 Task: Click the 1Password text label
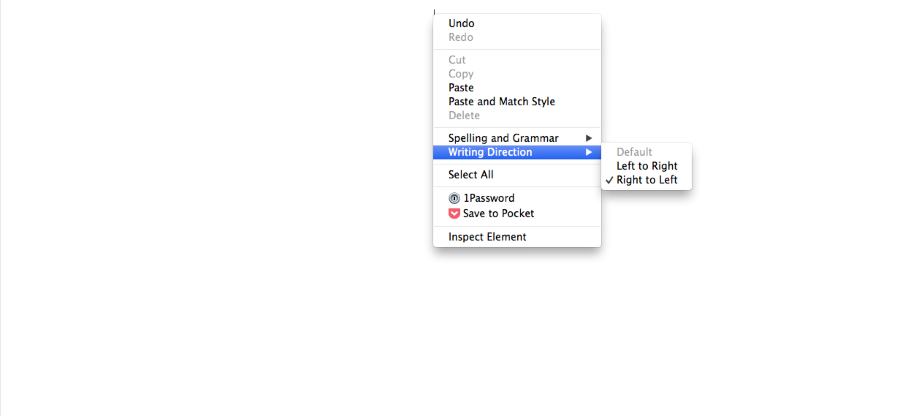(x=489, y=199)
